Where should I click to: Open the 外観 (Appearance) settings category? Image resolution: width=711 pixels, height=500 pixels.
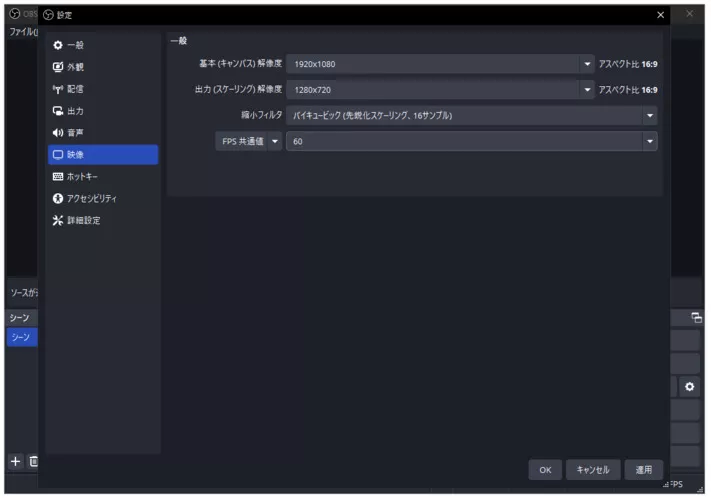click(x=103, y=67)
